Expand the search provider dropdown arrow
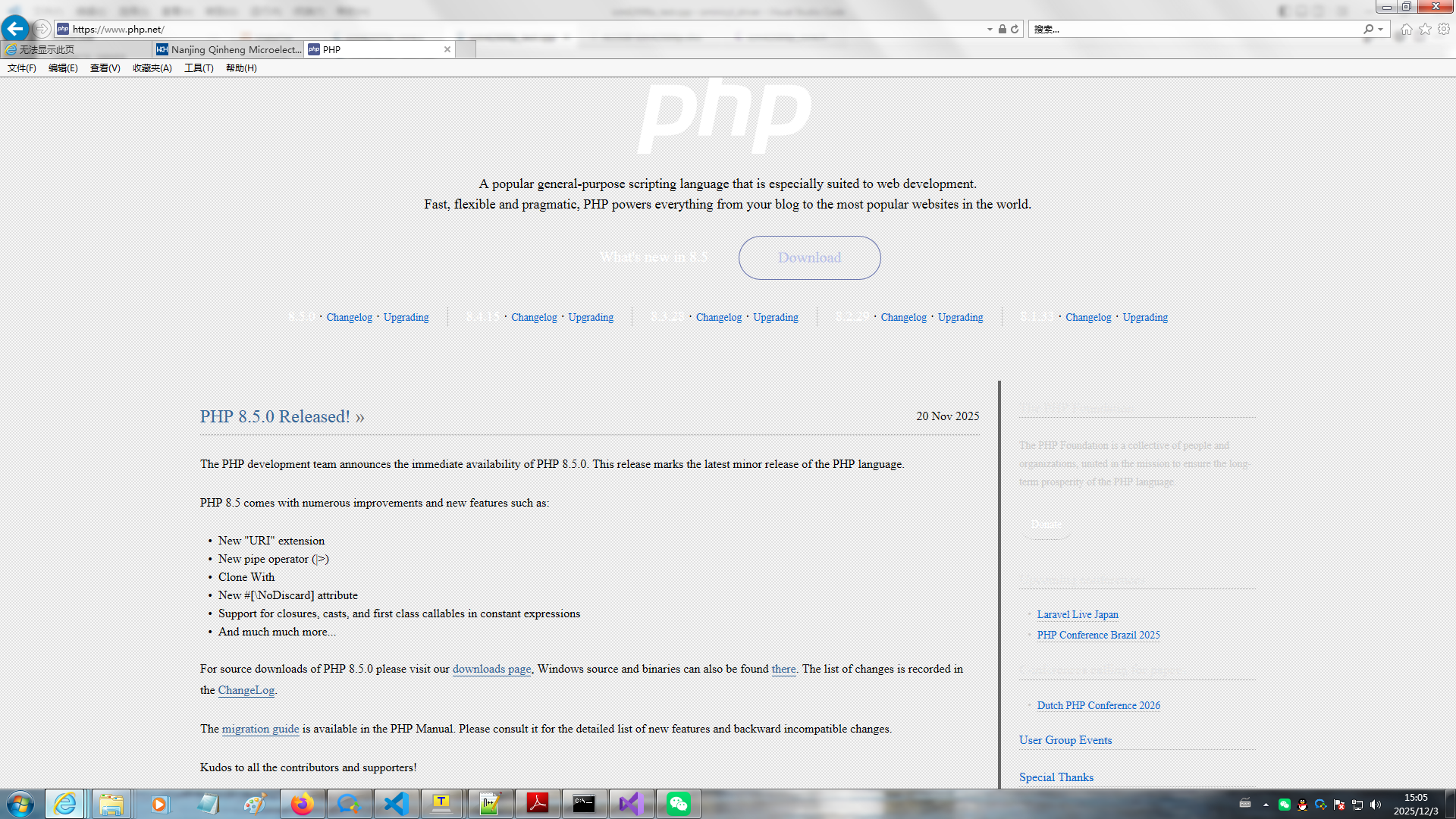 [1381, 29]
